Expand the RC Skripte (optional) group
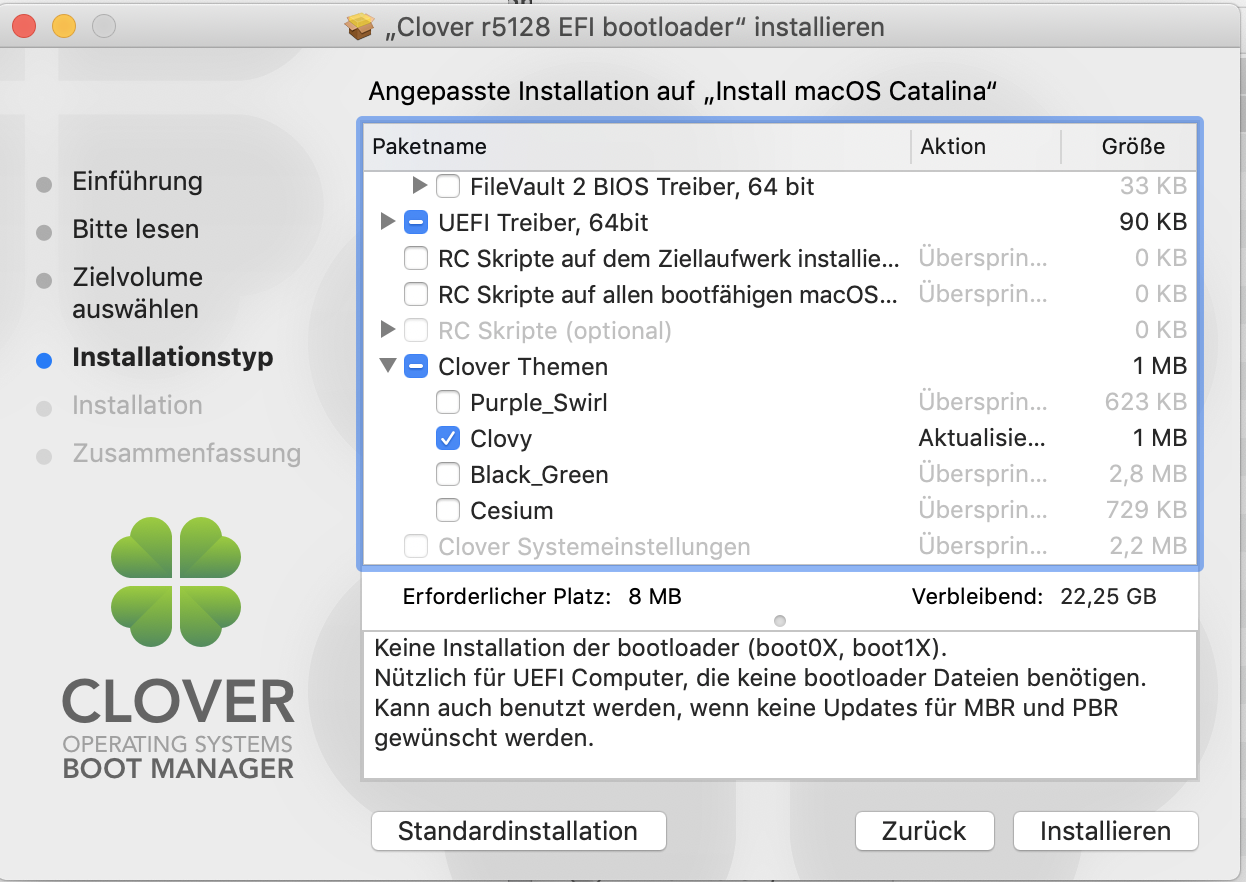This screenshot has width=1246, height=882. tap(388, 330)
